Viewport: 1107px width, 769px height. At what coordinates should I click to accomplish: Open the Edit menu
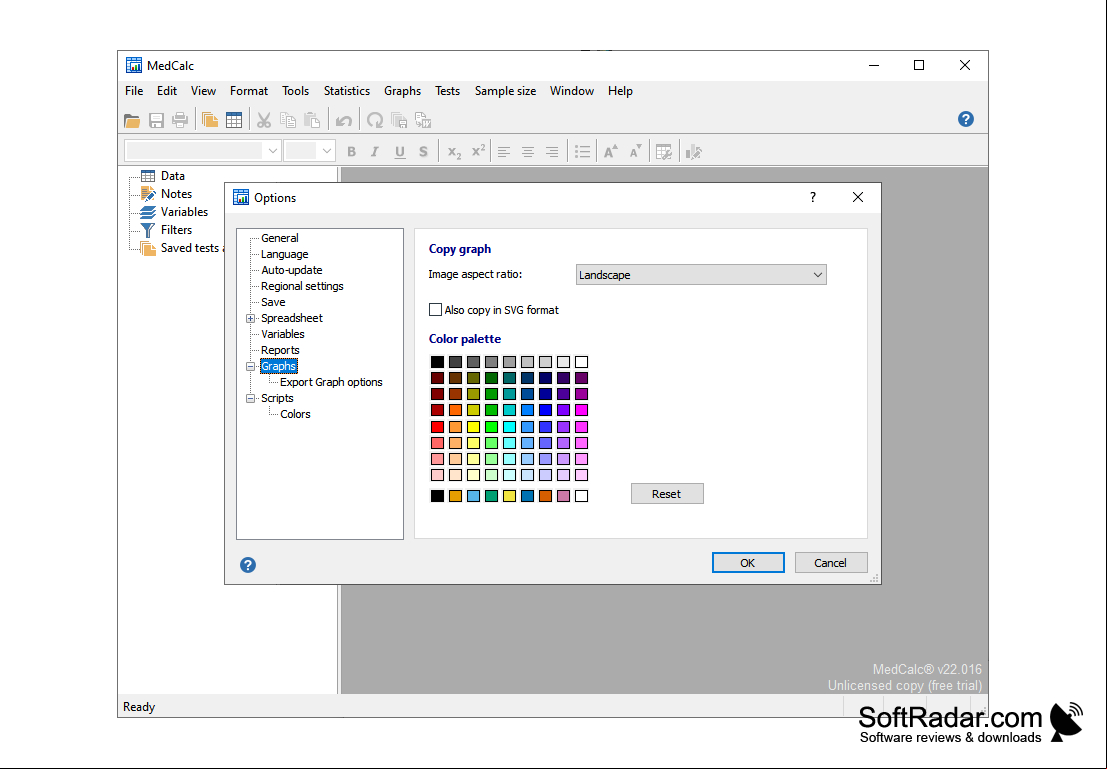167,91
